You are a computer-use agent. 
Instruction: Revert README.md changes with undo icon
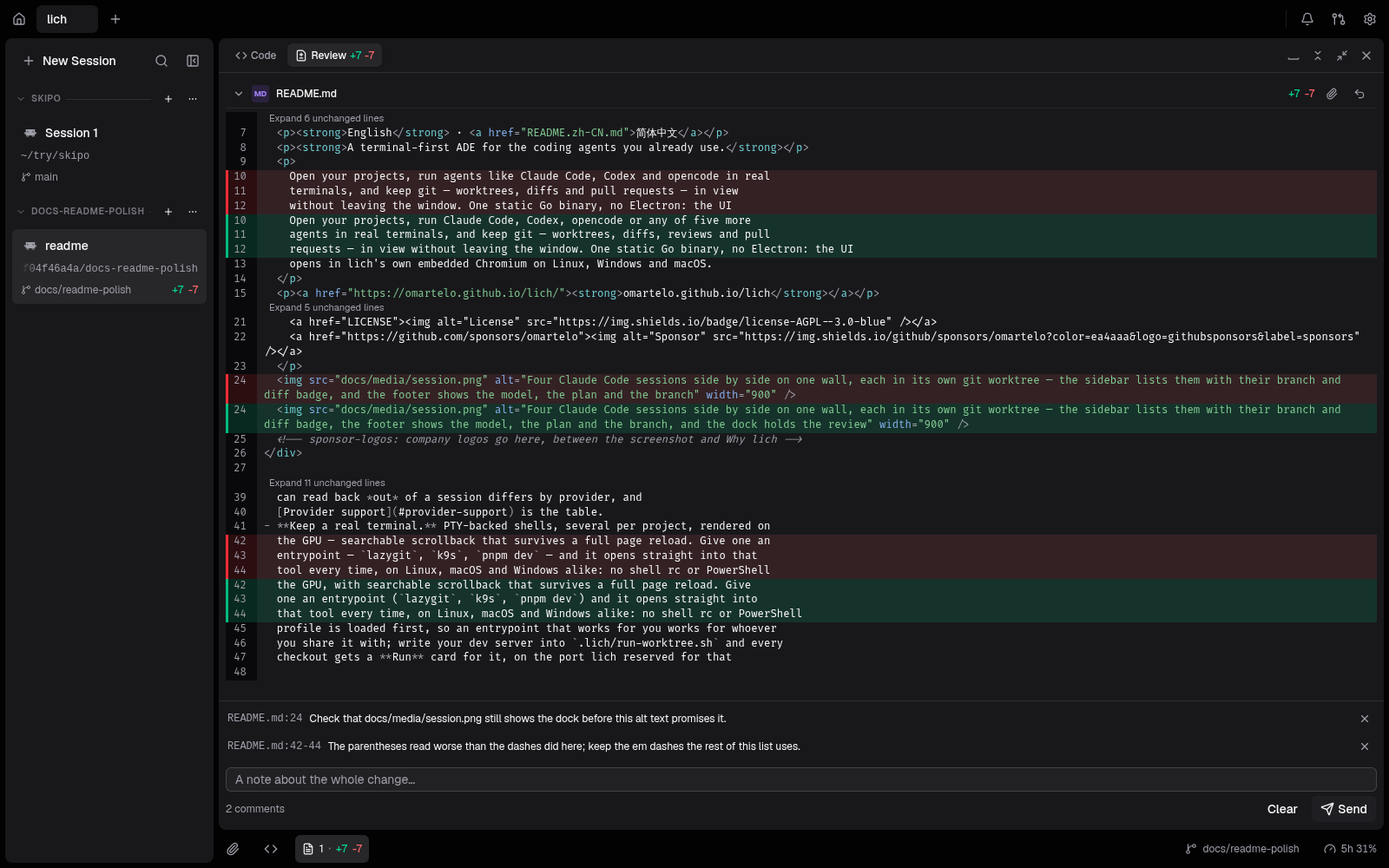(1359, 94)
